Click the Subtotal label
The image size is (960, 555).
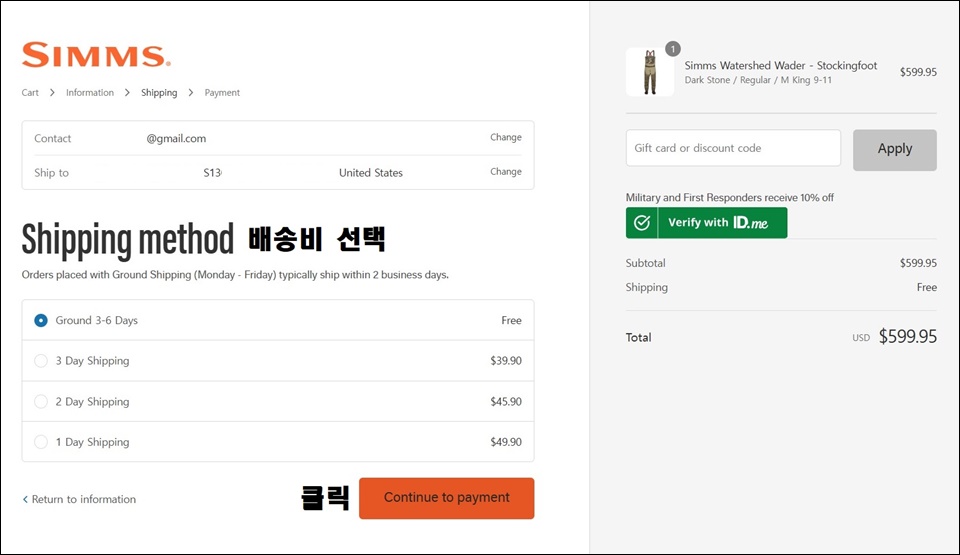click(x=645, y=263)
